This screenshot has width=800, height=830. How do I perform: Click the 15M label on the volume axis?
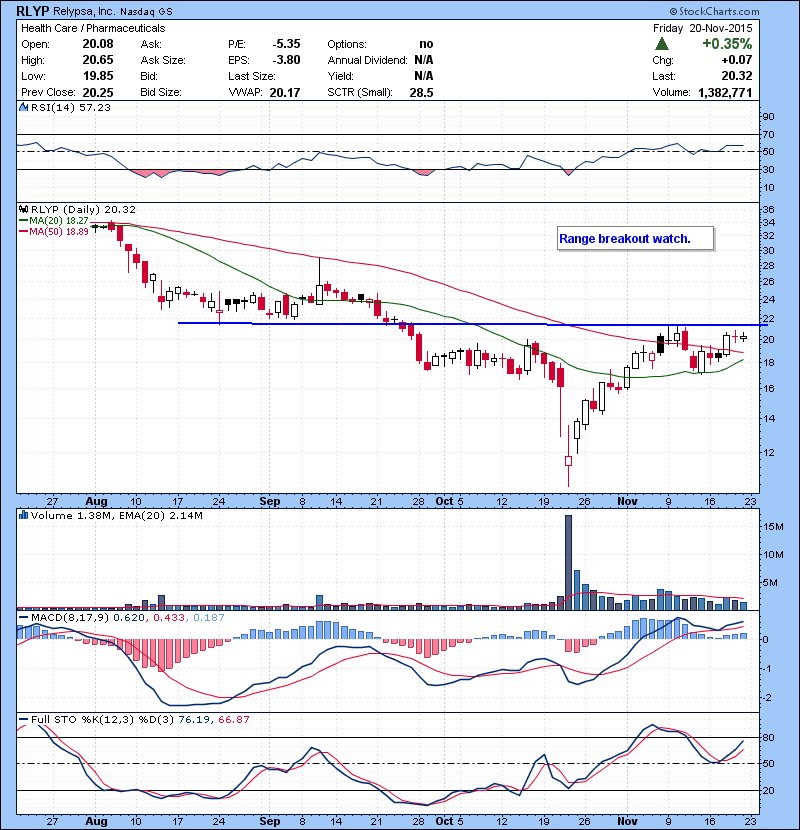point(774,527)
